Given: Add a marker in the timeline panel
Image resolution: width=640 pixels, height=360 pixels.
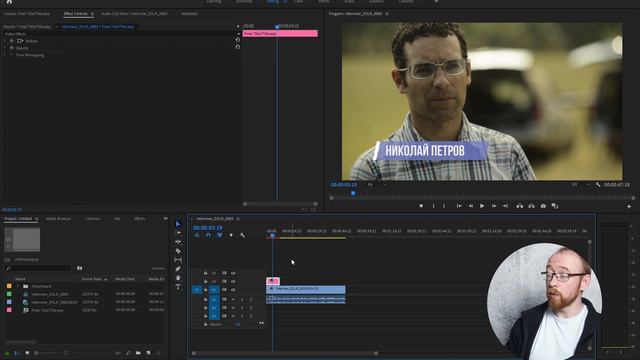Looking at the screenshot, I should click(x=231, y=235).
